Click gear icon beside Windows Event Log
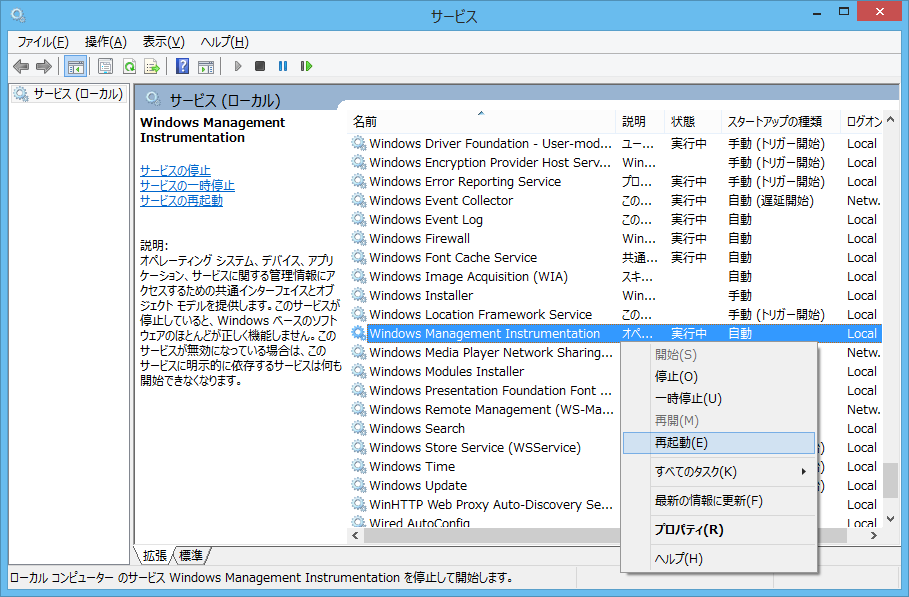This screenshot has height=597, width=909. coord(359,219)
